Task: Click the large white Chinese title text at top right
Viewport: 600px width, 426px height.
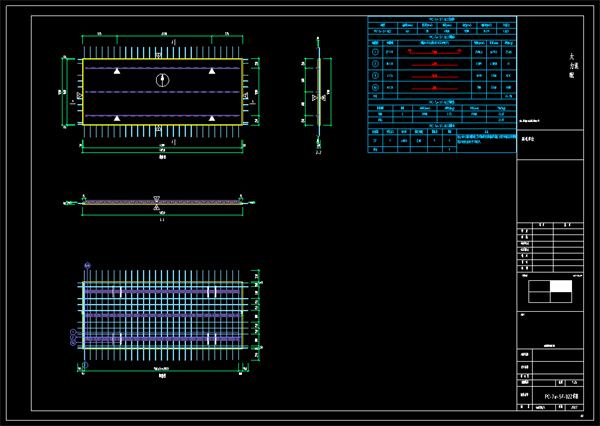Action: click(572, 66)
